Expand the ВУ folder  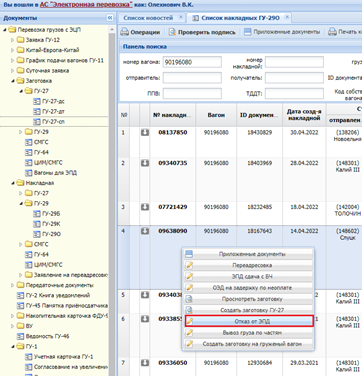[13, 326]
